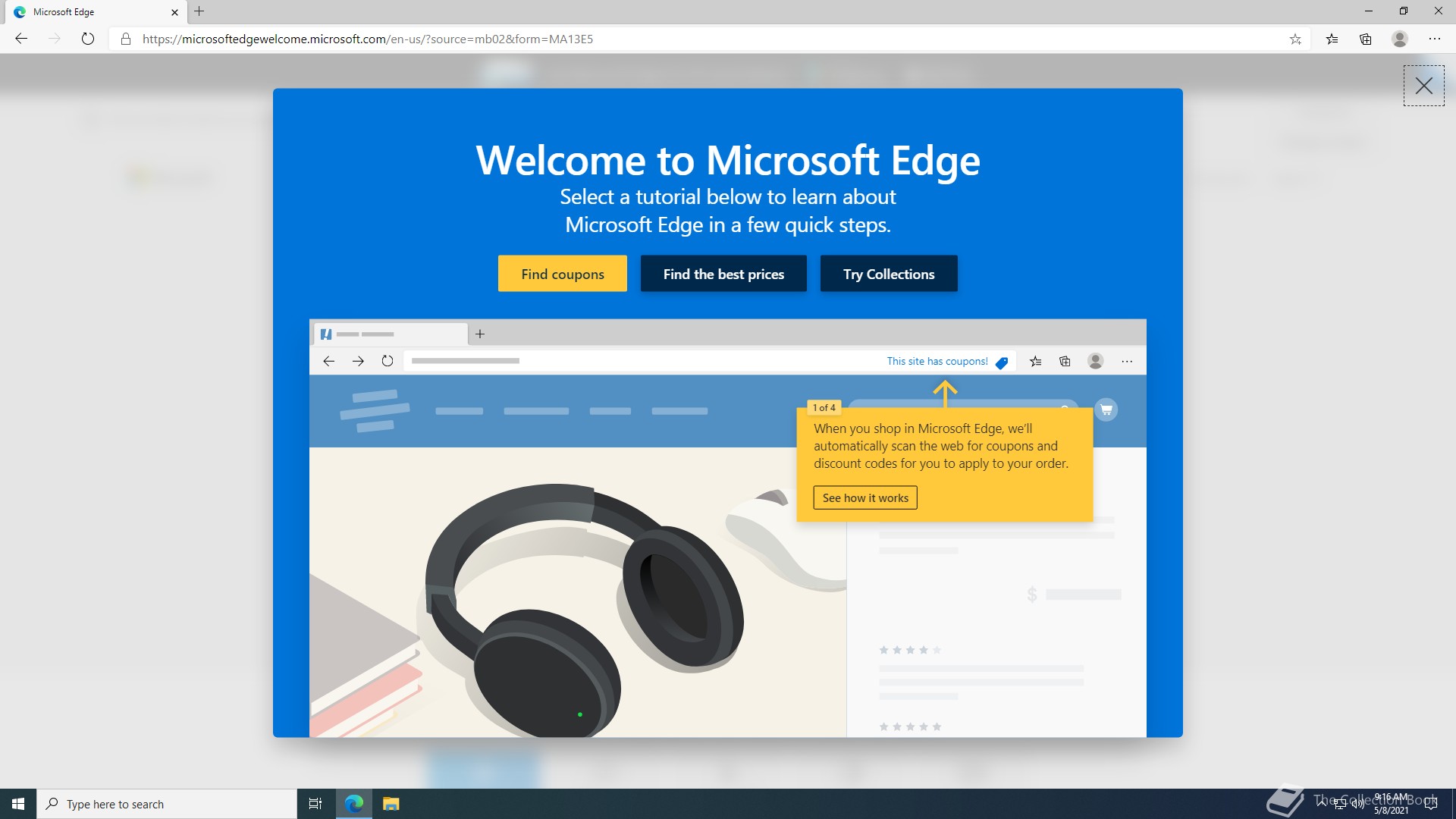Click the demo browser profile avatar
The height and width of the screenshot is (819, 1456).
pos(1095,361)
